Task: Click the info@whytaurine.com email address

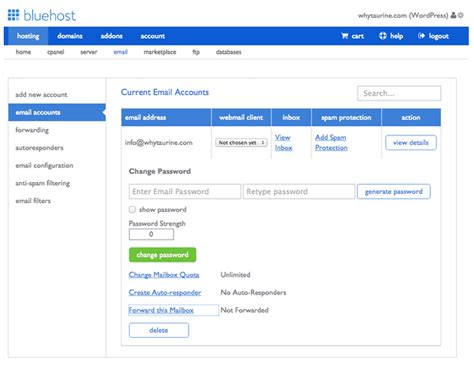Action: point(159,143)
